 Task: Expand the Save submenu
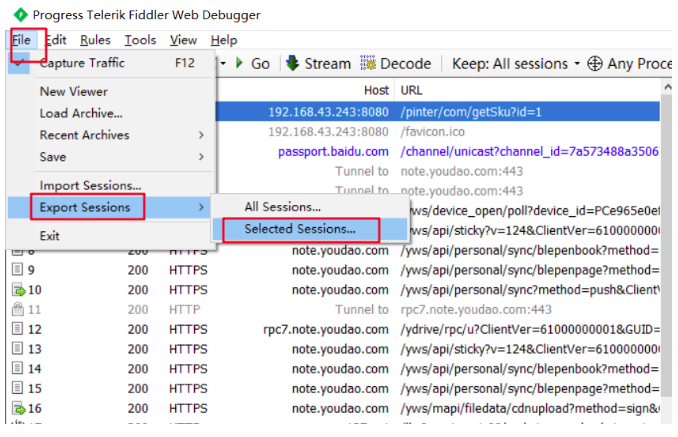point(111,156)
